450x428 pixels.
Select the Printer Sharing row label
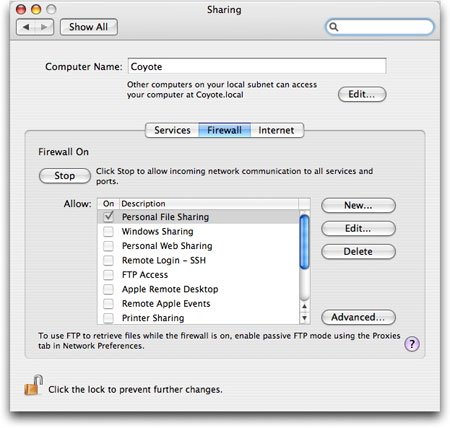click(x=153, y=318)
